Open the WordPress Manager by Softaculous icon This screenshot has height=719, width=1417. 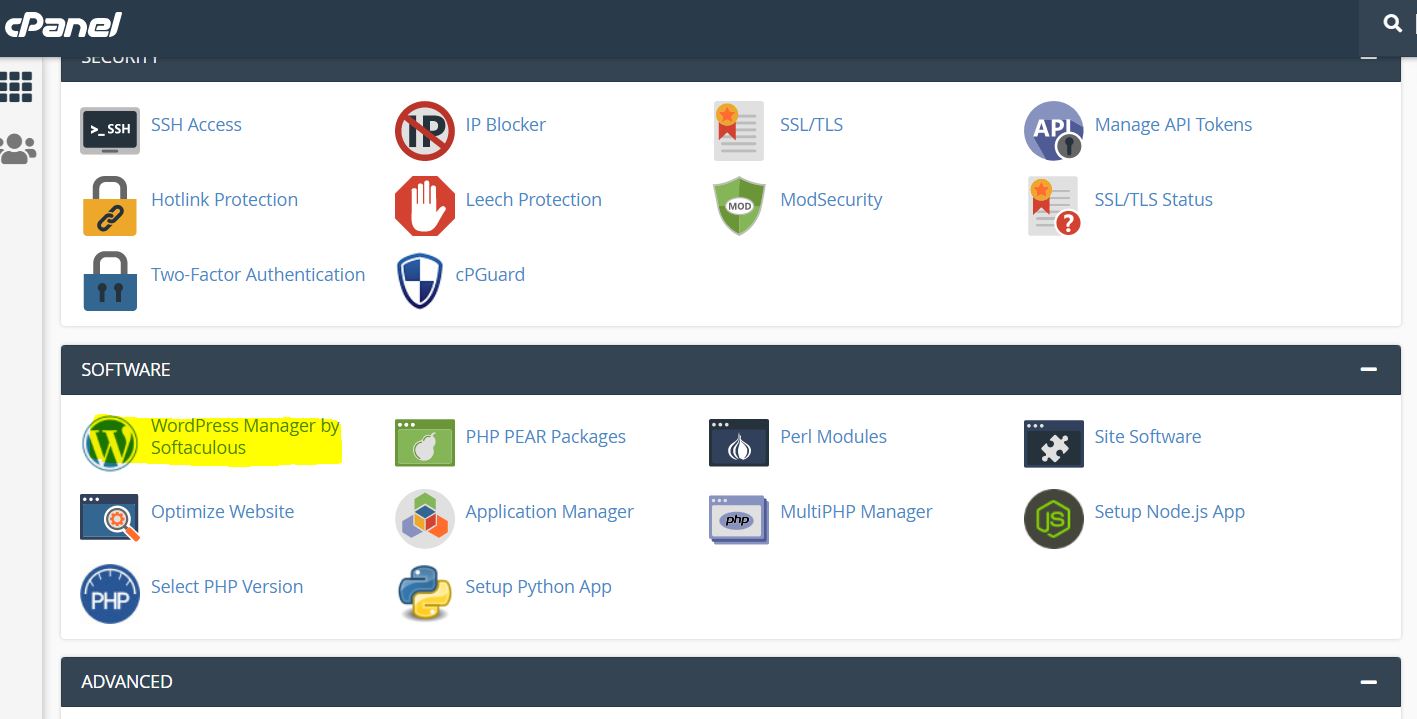coord(110,443)
